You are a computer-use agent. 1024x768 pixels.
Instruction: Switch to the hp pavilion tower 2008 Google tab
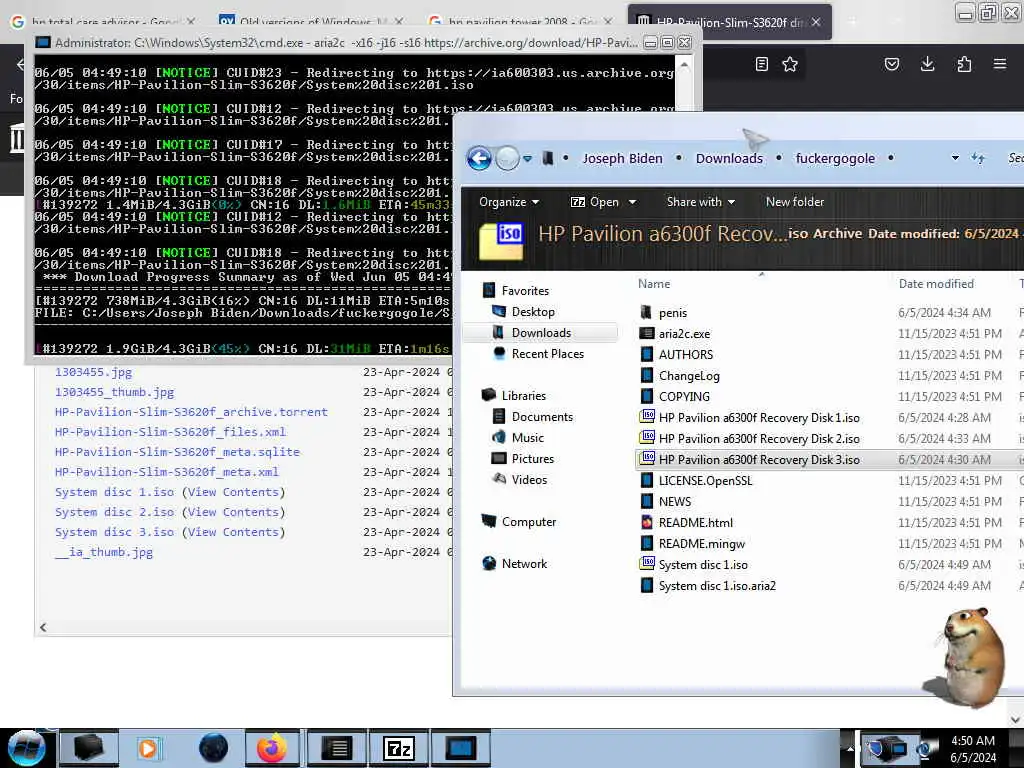pyautogui.click(x=520, y=22)
